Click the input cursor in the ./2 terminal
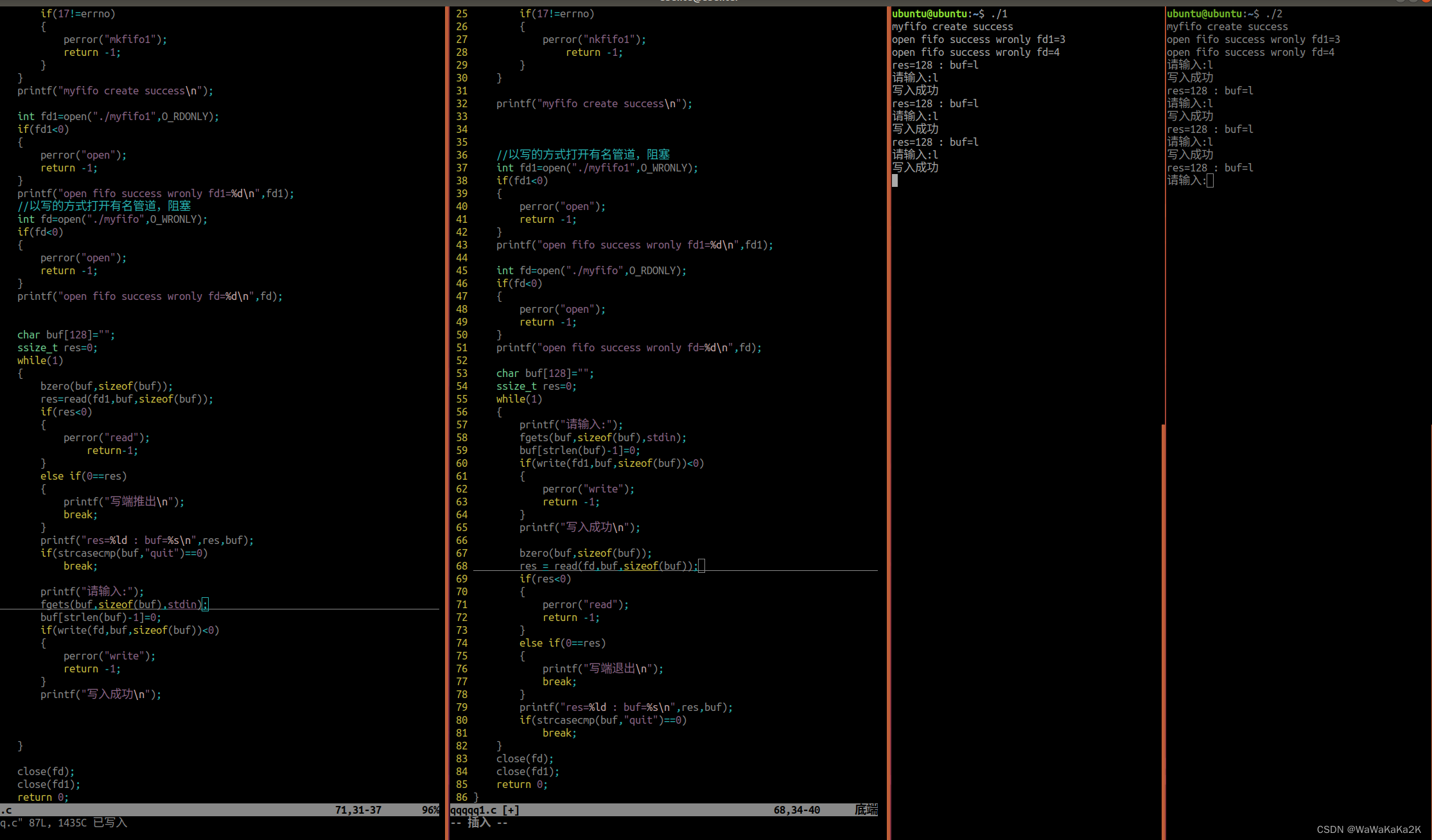 pos(1210,180)
